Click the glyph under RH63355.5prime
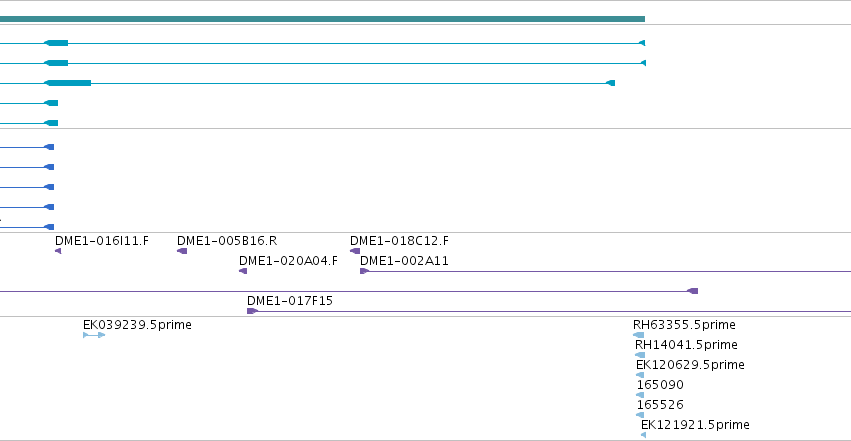The width and height of the screenshot is (851, 441). 638,335
